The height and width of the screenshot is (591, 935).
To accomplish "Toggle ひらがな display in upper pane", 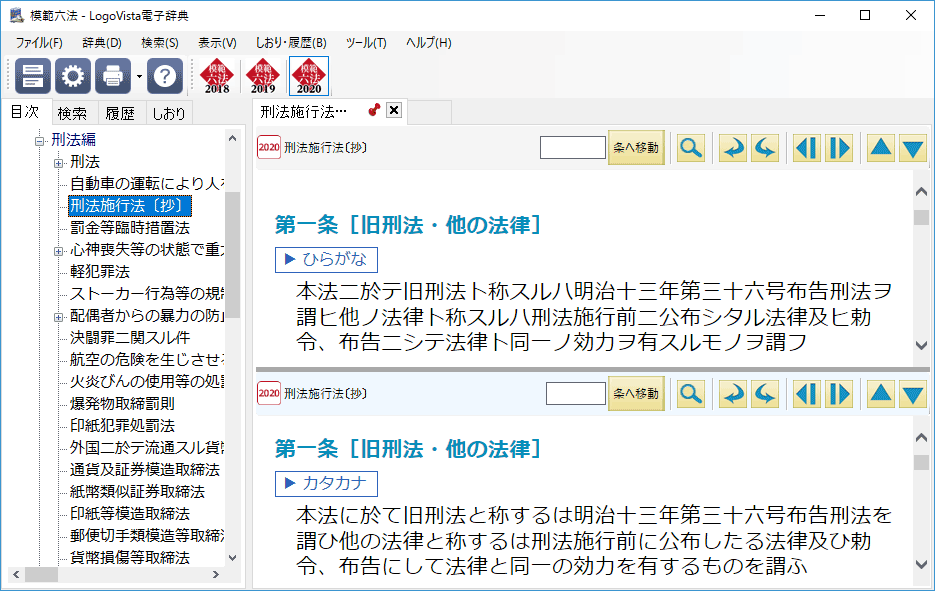I will (x=326, y=259).
